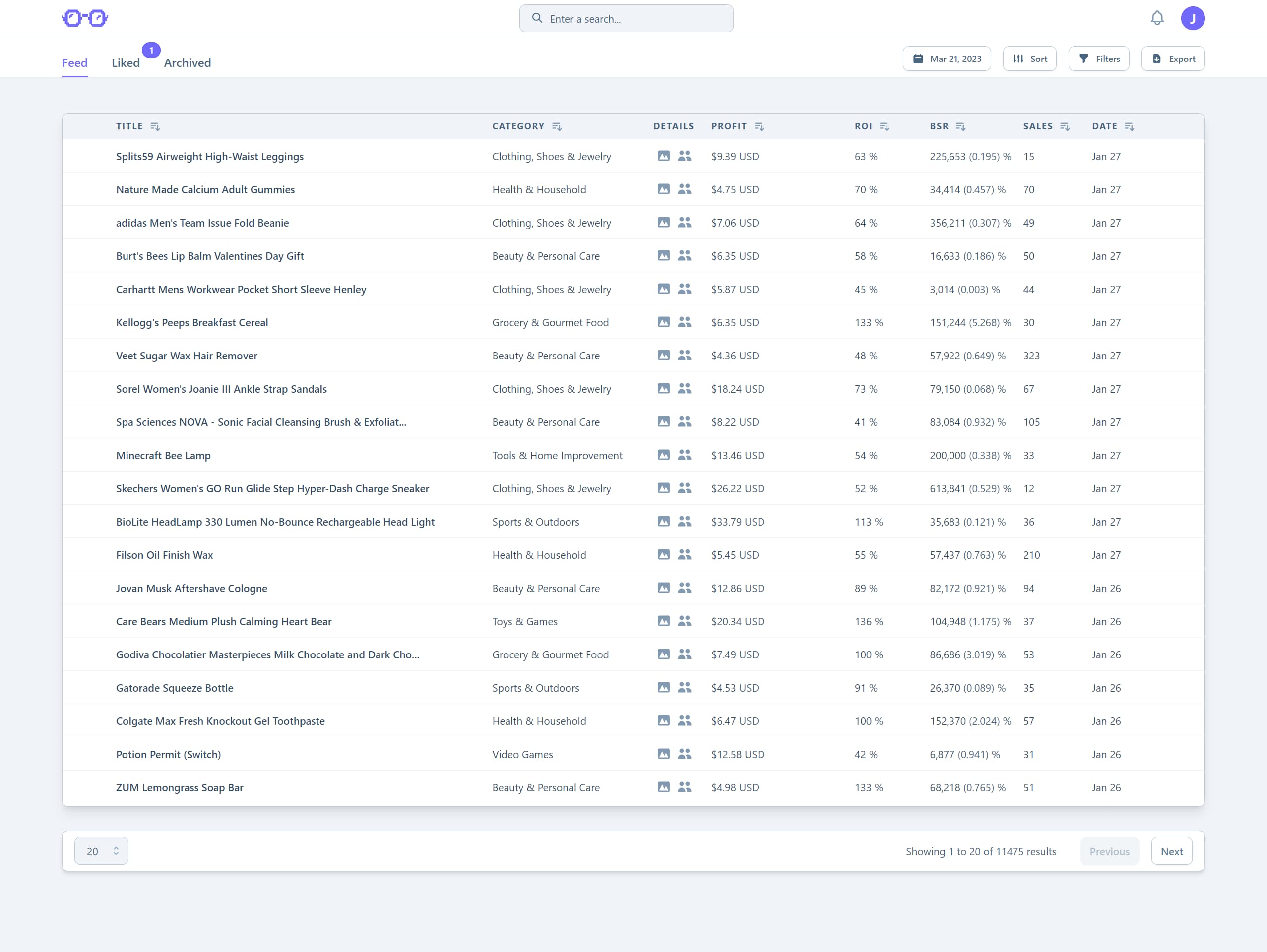Open Colgate Max Fresh Knockout Gel Toothpaste
Screen dimensions: 1267x952
220,721
